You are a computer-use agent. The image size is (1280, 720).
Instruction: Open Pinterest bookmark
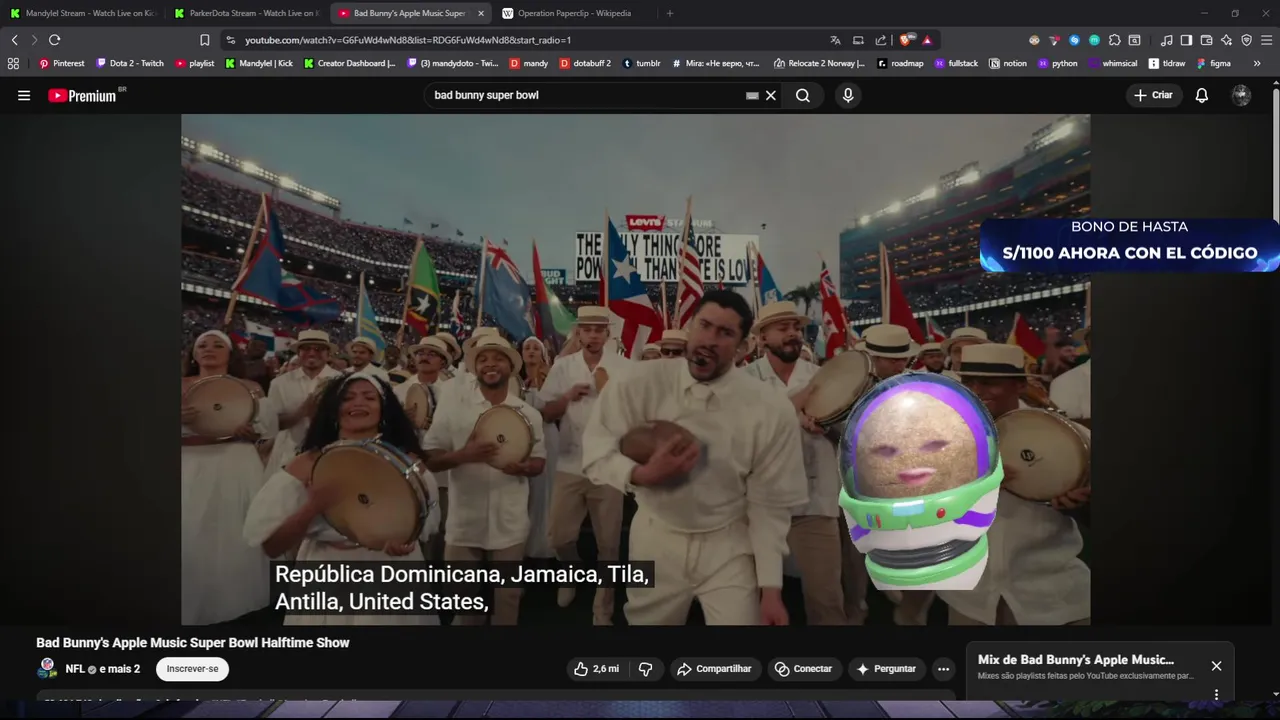point(61,63)
